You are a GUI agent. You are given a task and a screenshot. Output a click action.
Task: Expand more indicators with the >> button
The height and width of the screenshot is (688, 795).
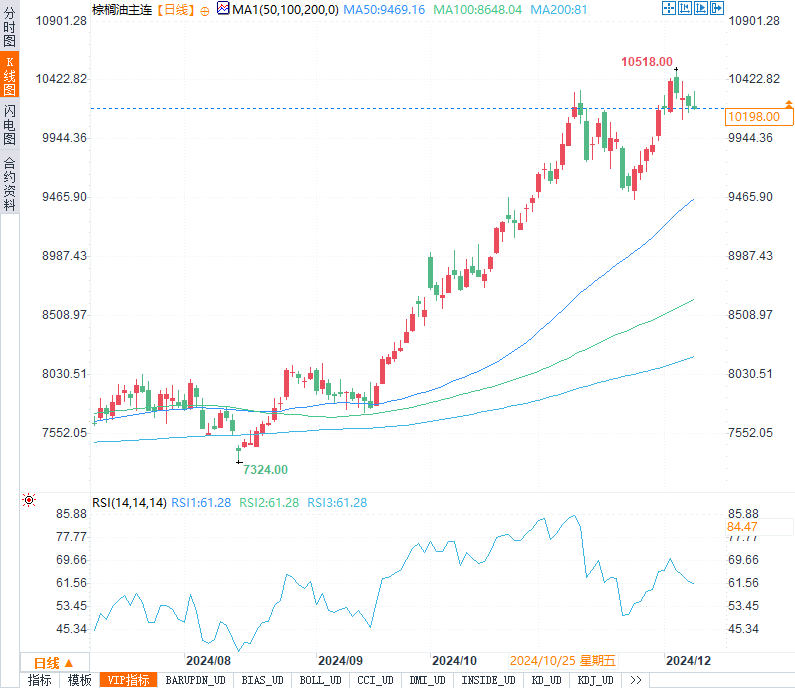(x=635, y=680)
